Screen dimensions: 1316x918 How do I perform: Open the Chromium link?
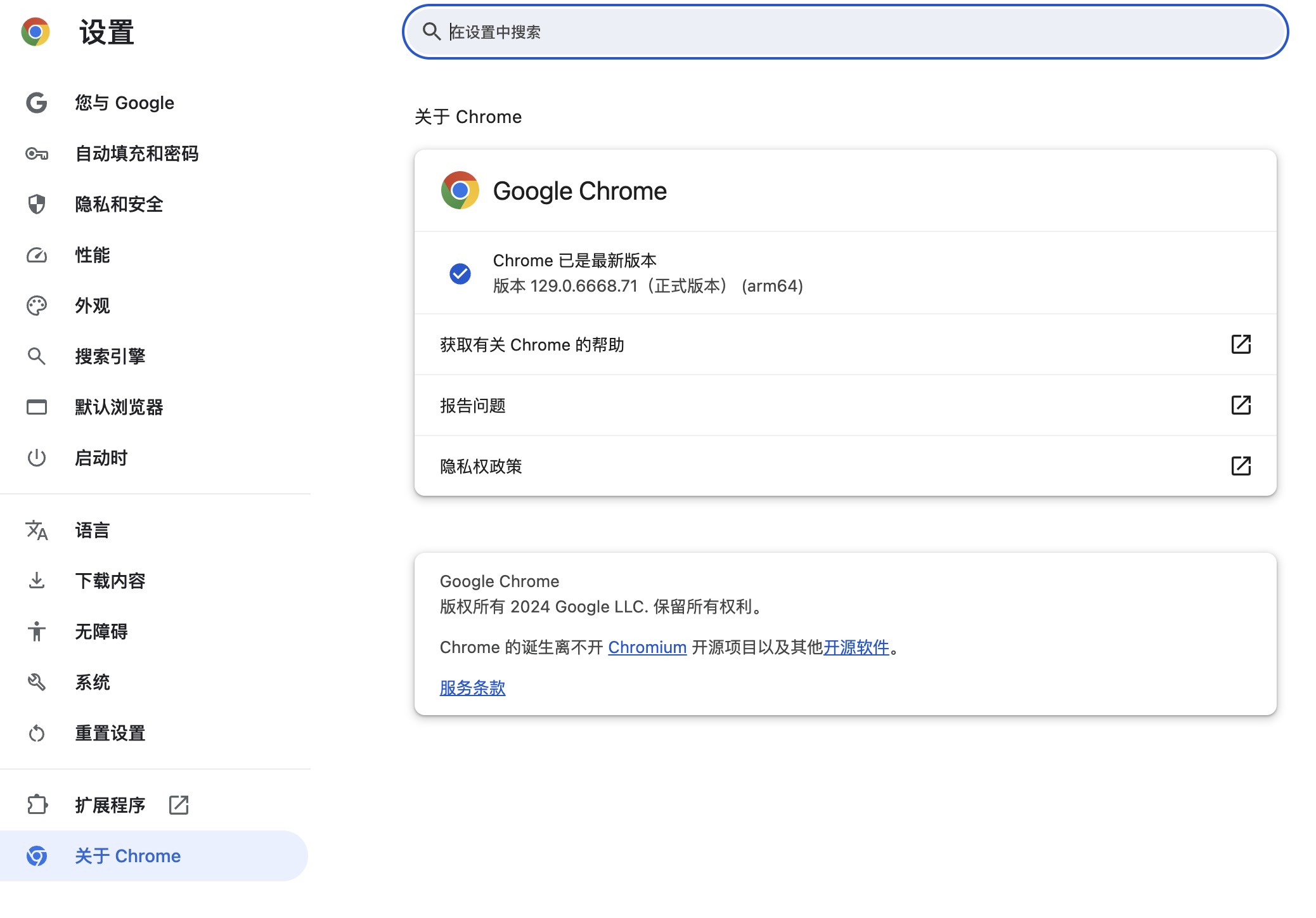tap(647, 647)
